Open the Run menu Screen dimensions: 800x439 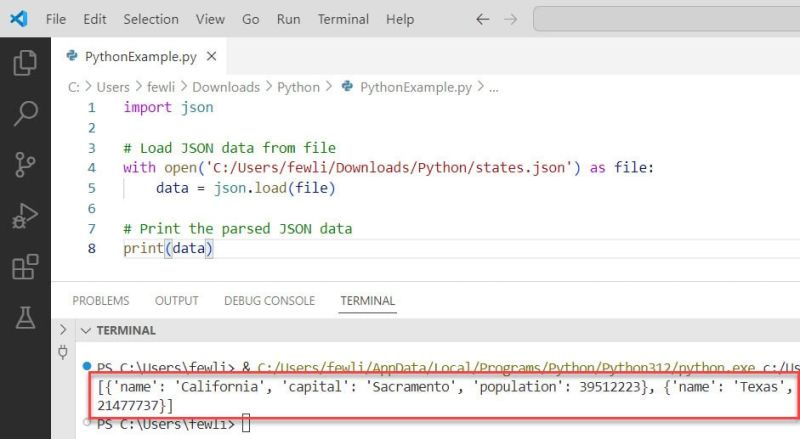(x=288, y=19)
